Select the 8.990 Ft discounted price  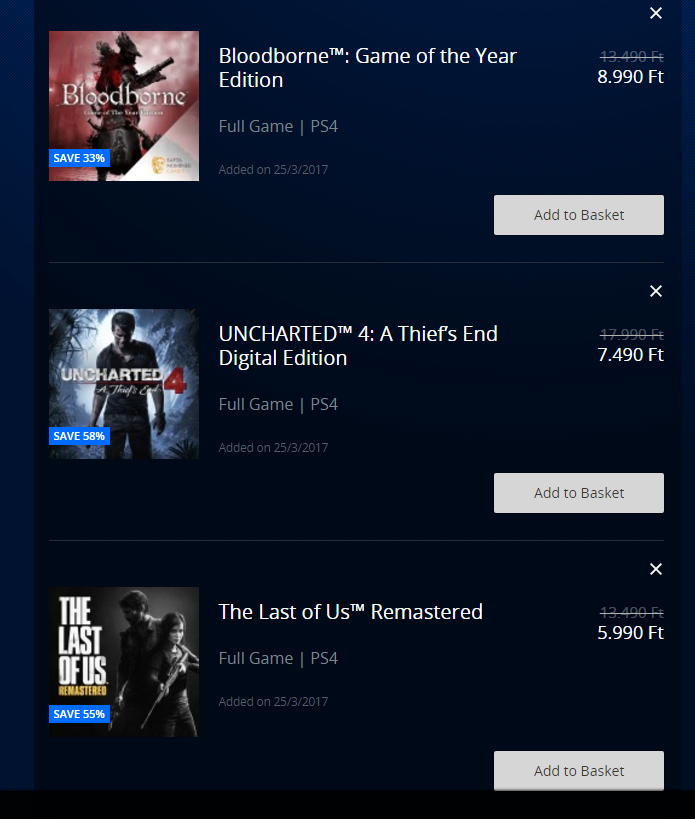630,77
